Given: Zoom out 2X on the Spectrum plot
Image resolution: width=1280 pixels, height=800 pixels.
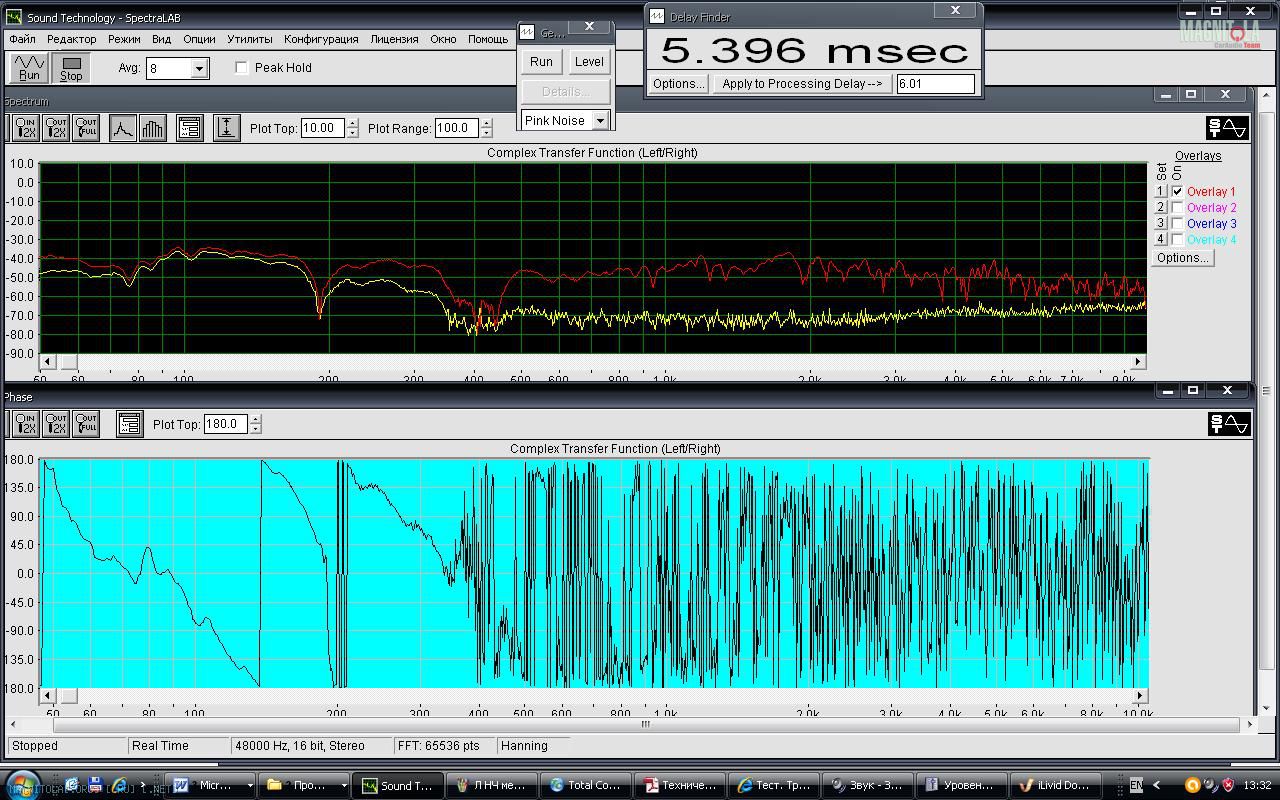Looking at the screenshot, I should pyautogui.click(x=56, y=128).
